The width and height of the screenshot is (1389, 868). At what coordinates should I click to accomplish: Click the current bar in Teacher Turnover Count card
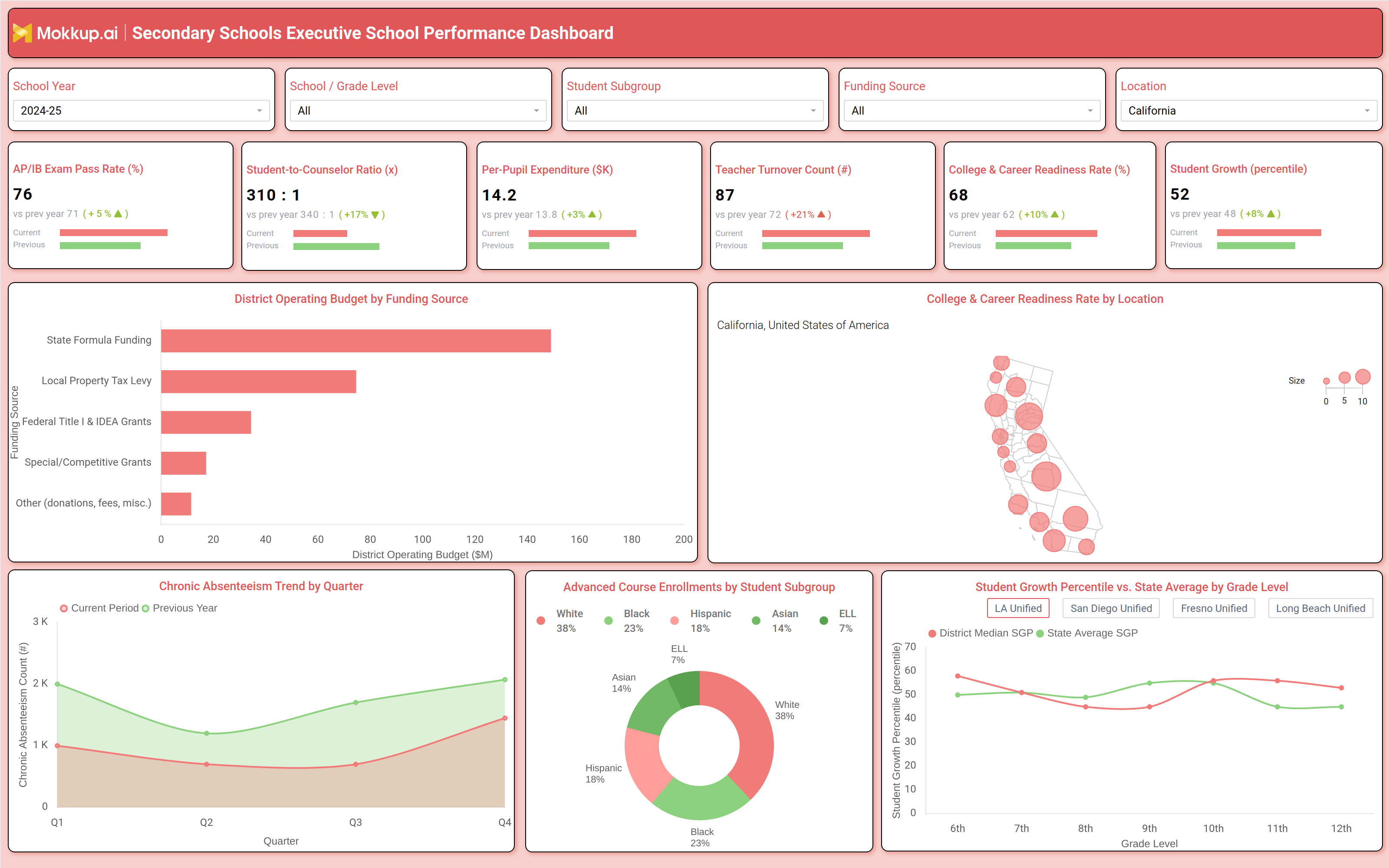(816, 233)
